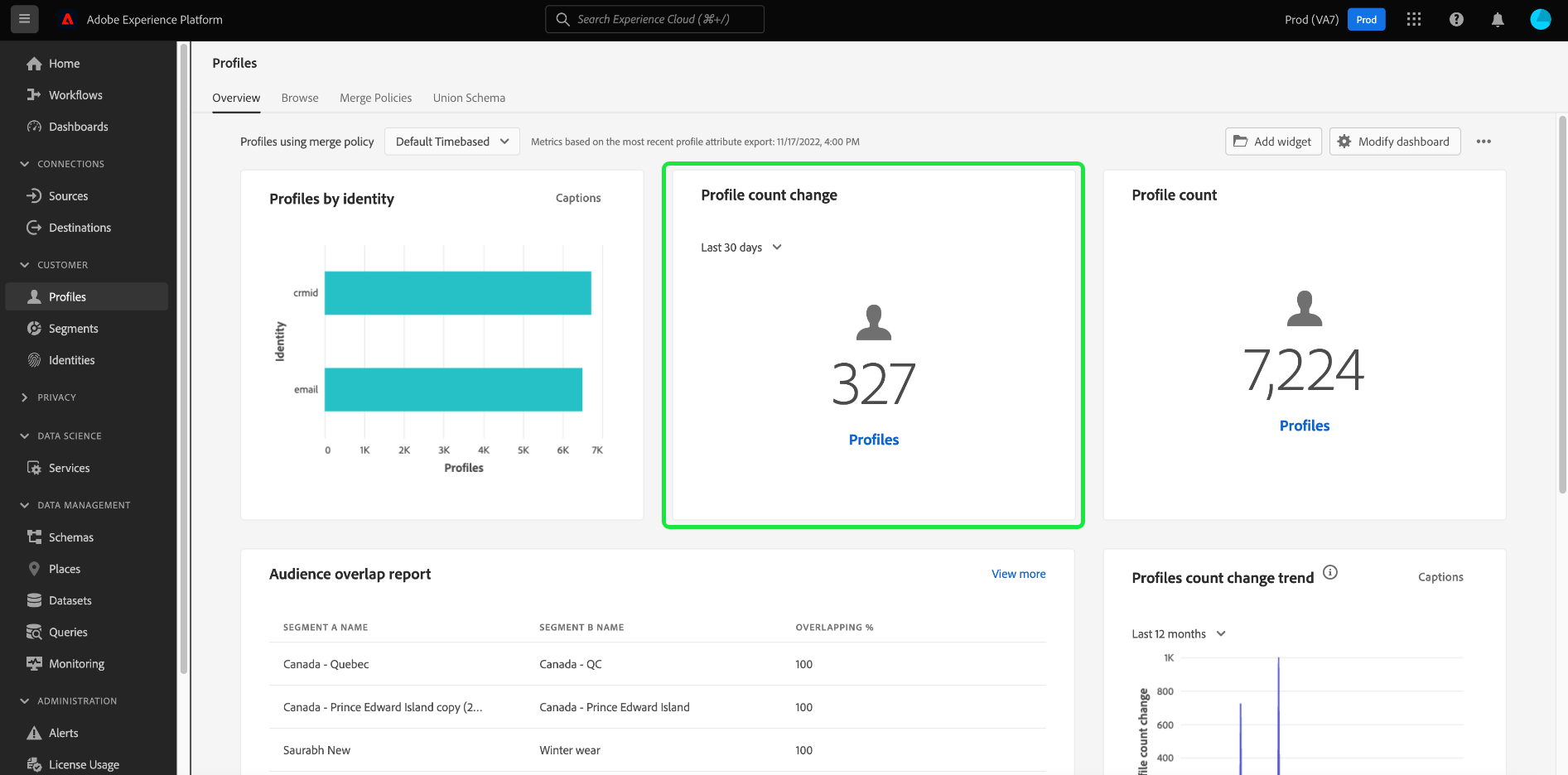Open View more for Audience overlap report
This screenshot has height=775, width=1568.
[1018, 574]
